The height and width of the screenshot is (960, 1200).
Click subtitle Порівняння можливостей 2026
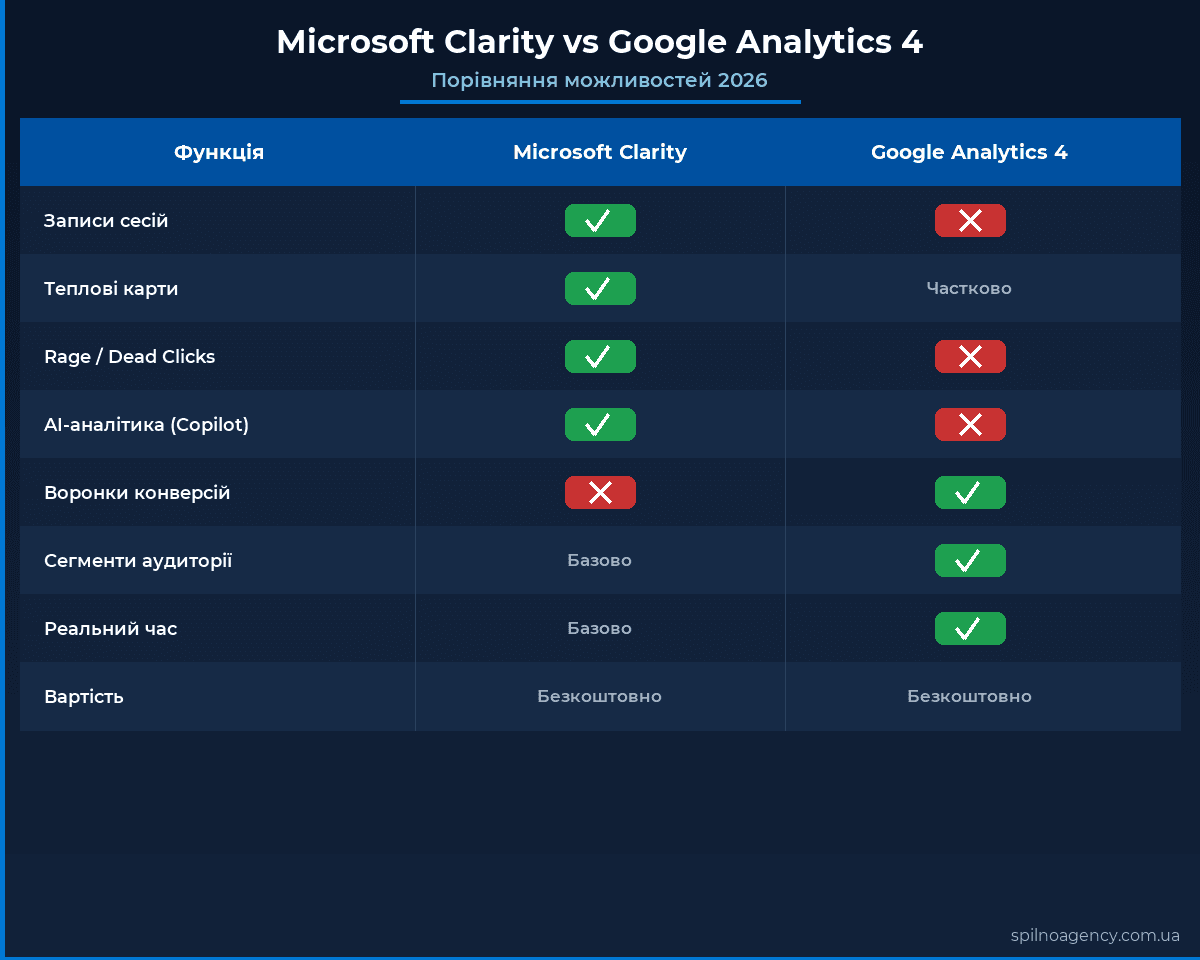click(x=600, y=80)
